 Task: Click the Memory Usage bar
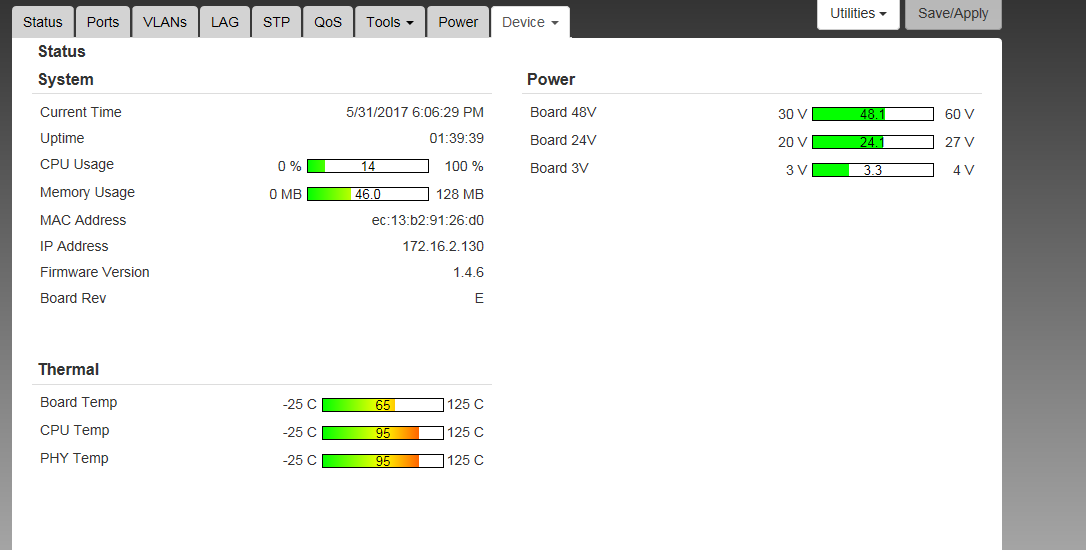[x=367, y=194]
